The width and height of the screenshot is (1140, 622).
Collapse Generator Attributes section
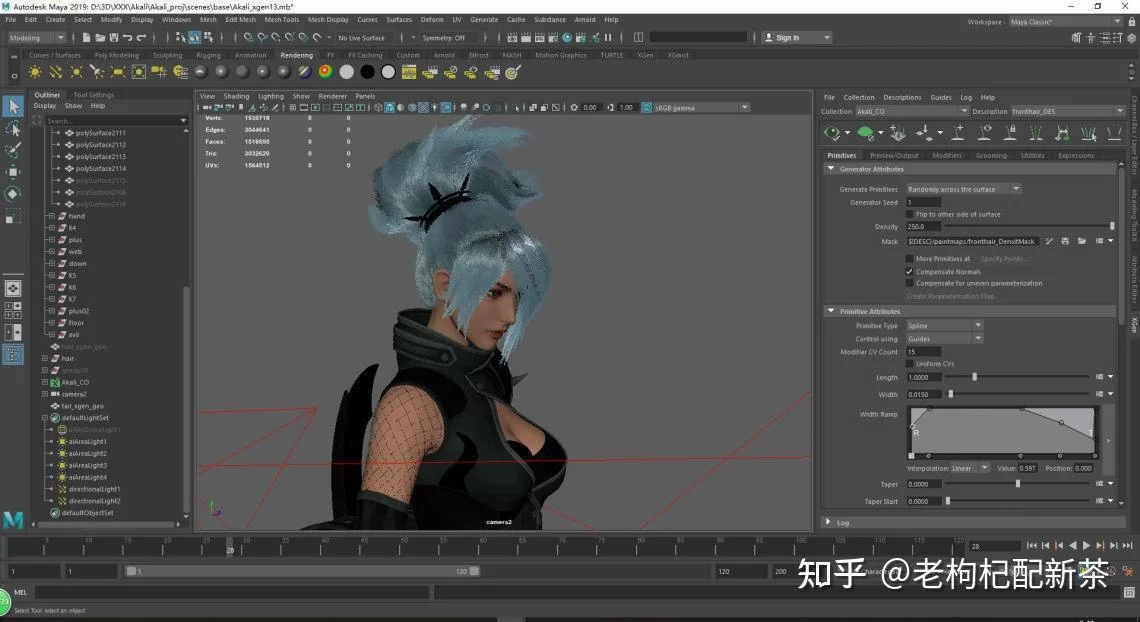pyautogui.click(x=831, y=169)
